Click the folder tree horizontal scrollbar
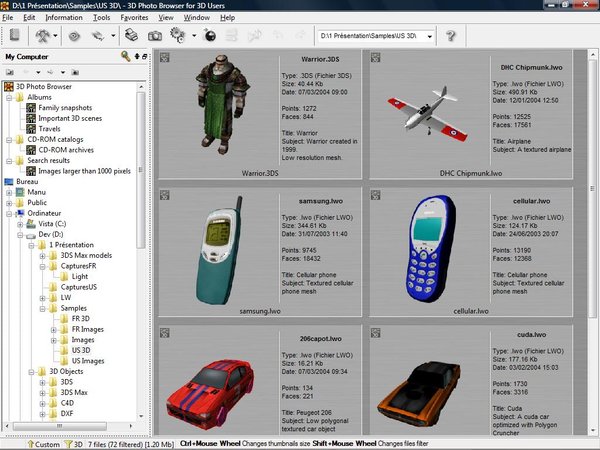Image resolution: width=600 pixels, height=450 pixels. point(70,426)
